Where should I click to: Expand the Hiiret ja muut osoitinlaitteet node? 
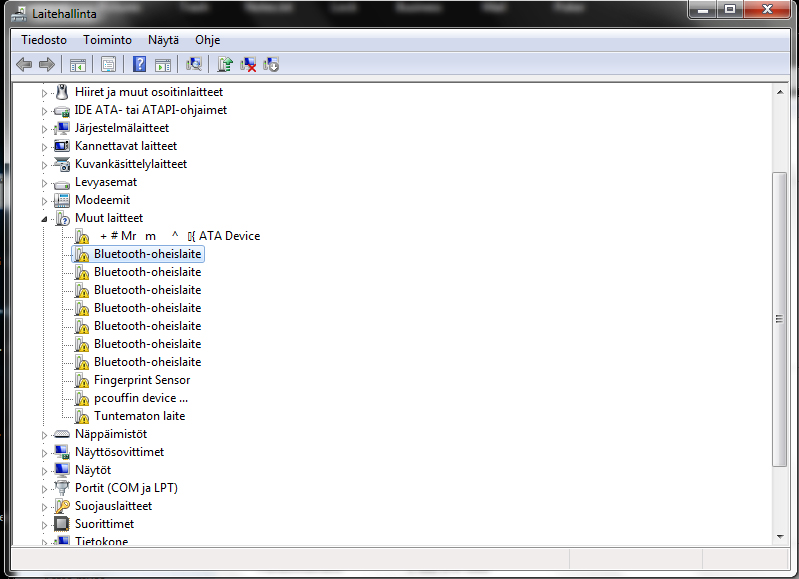point(44,93)
